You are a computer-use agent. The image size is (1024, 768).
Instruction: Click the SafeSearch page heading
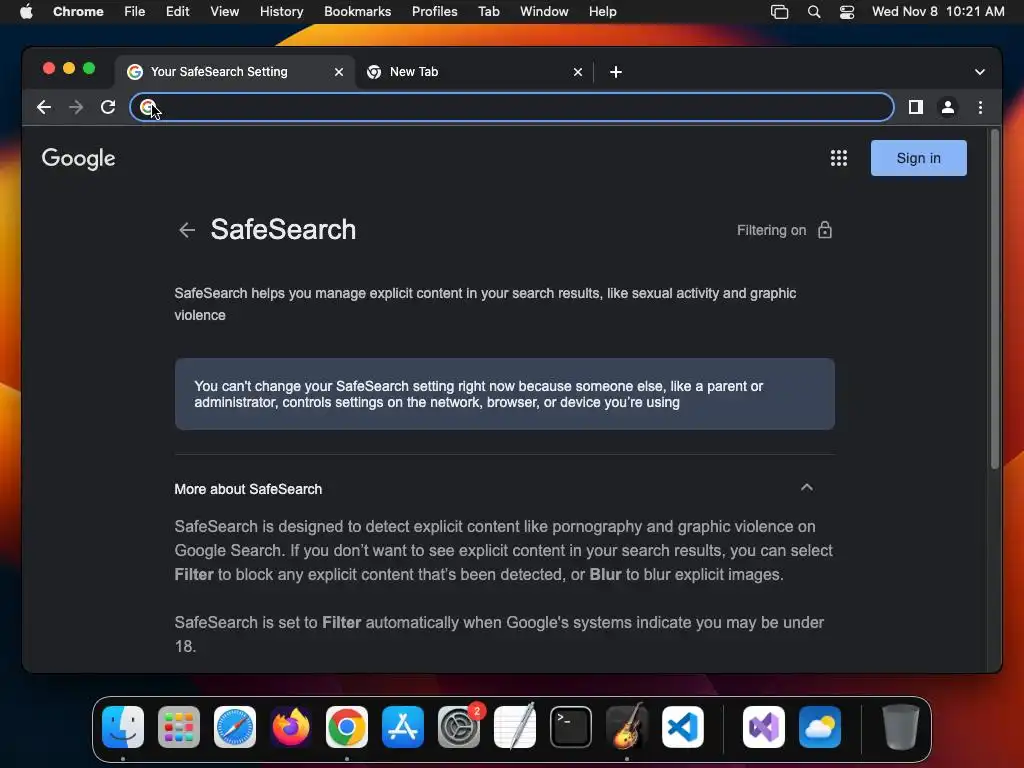[x=283, y=230]
